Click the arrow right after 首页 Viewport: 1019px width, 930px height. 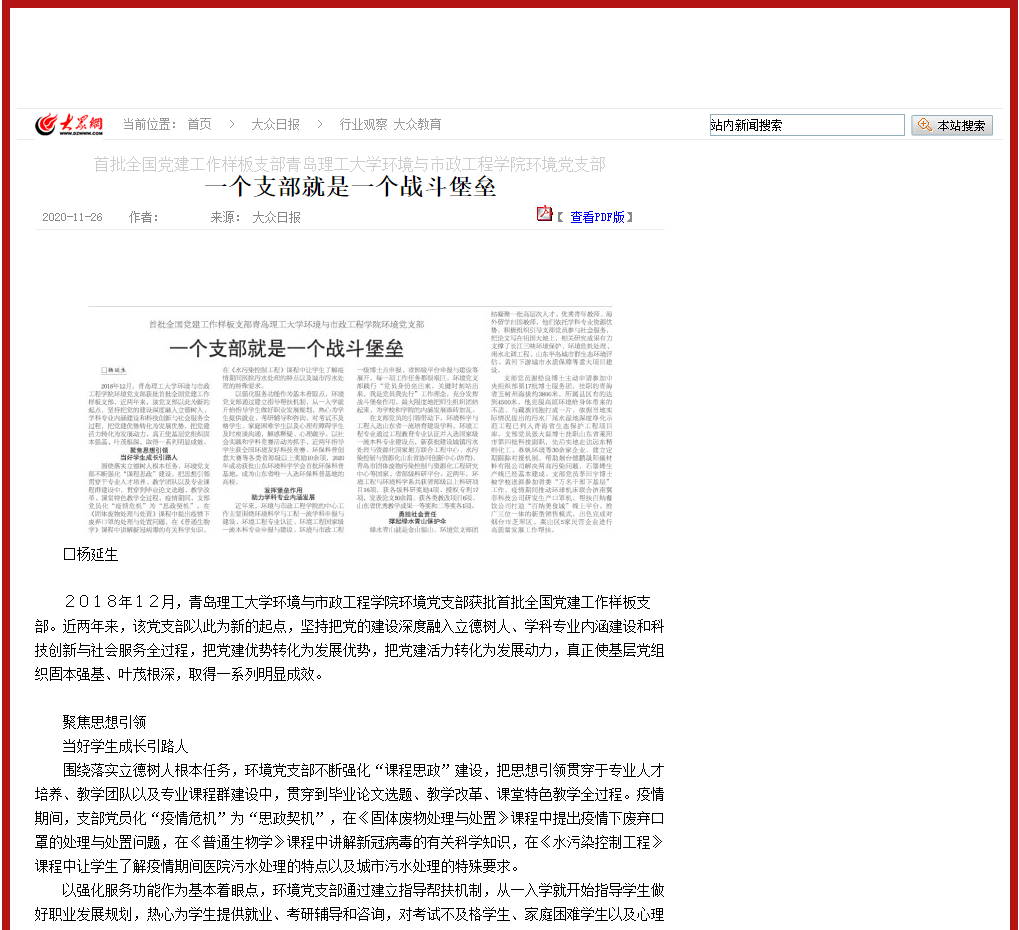click(x=230, y=124)
